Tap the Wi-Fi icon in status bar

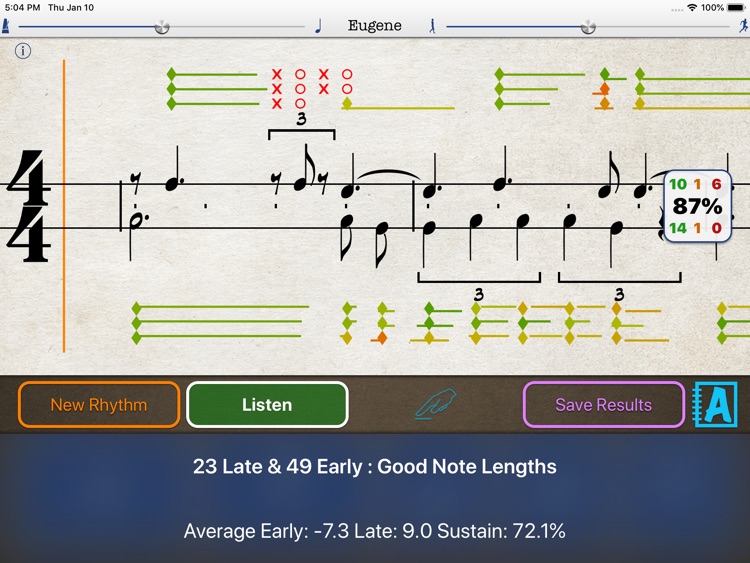692,8
